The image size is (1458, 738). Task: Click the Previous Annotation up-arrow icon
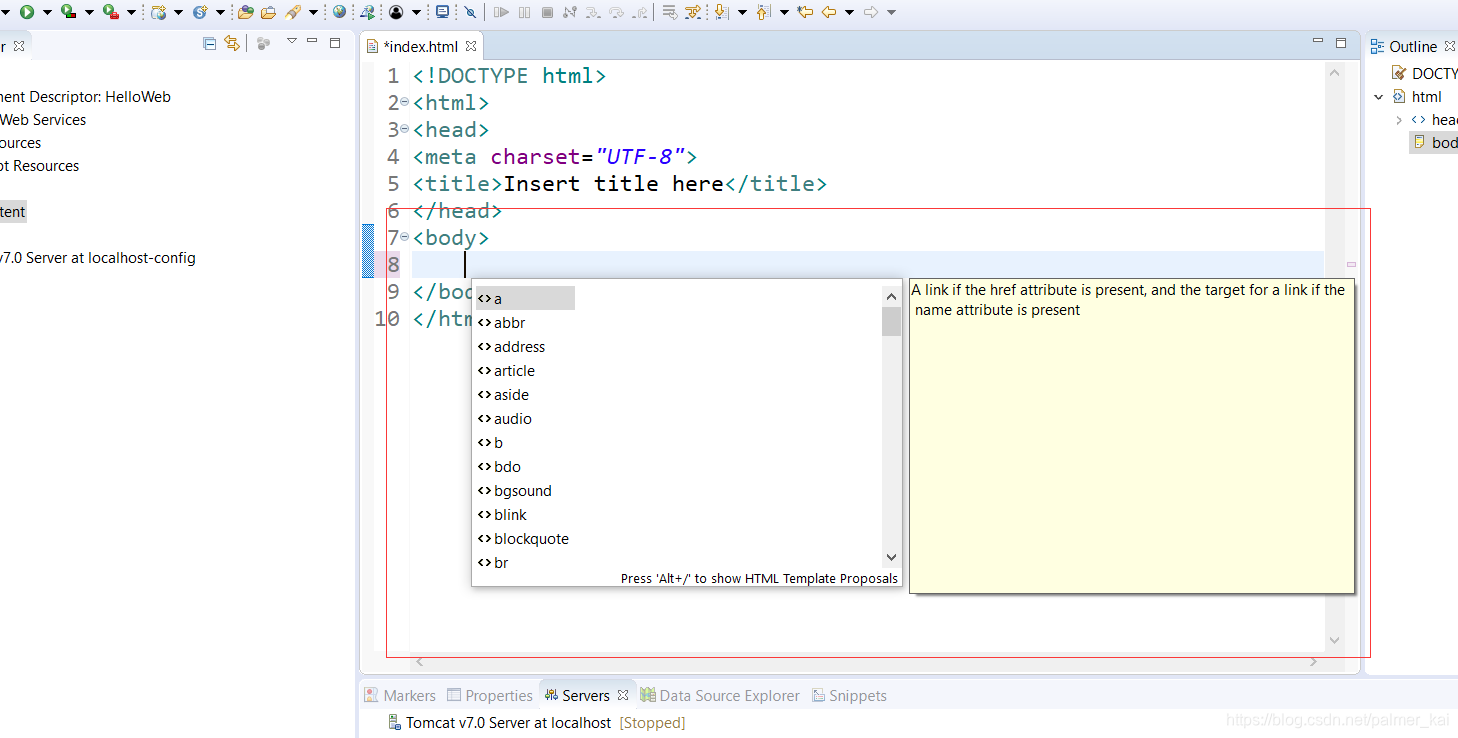tap(763, 12)
